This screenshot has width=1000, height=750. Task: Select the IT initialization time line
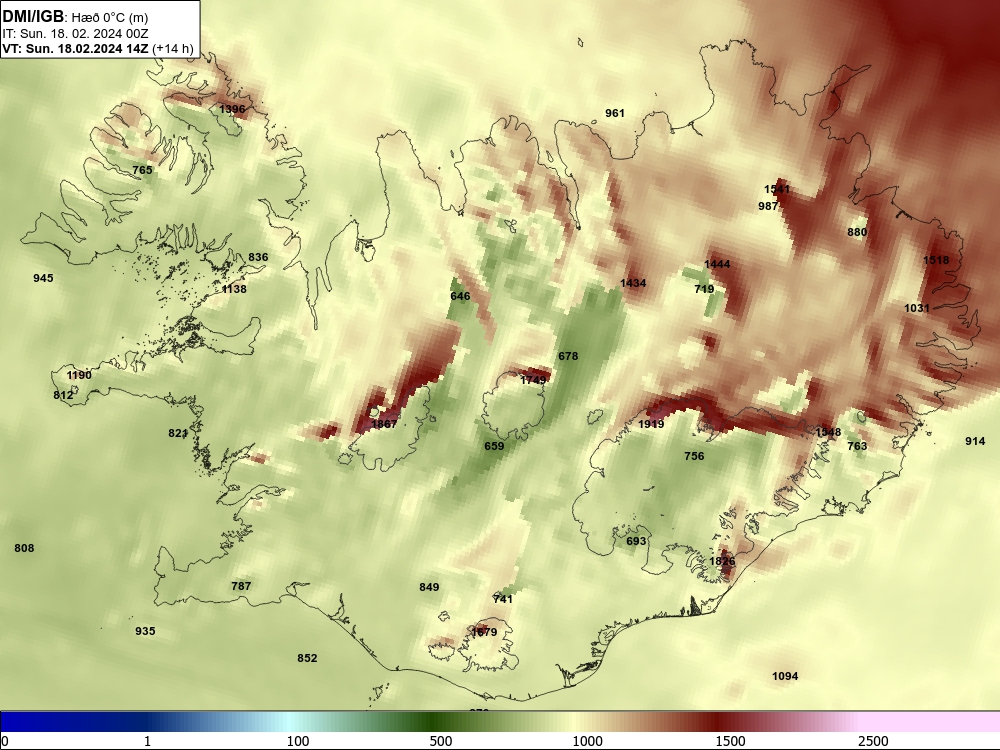coord(75,33)
